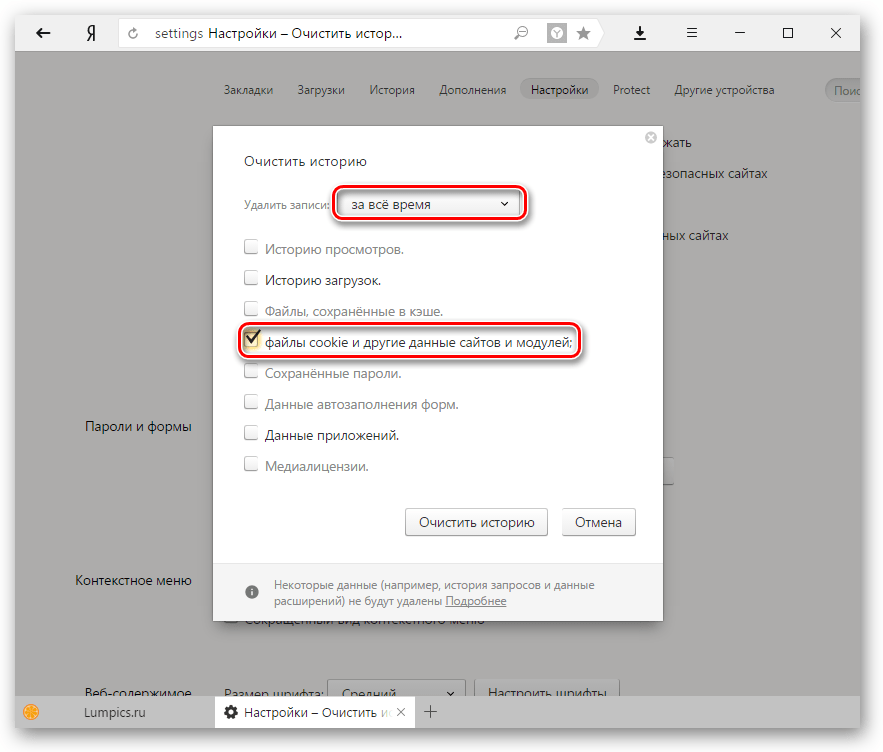Tick the 'Сохранённые пароли' checkbox
Viewport: 883px width, 752px height.
[251, 372]
